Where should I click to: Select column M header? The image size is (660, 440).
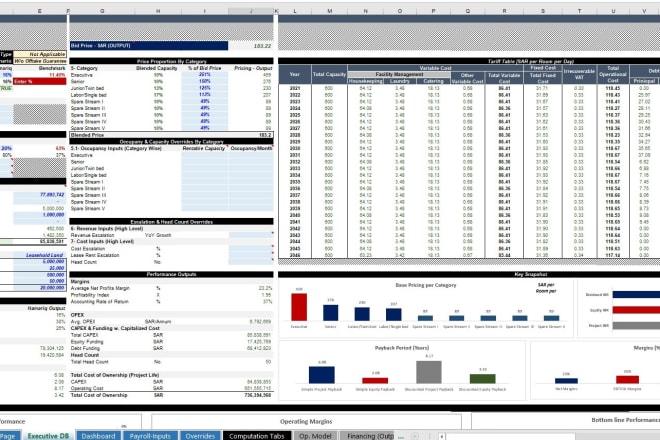[329, 11]
